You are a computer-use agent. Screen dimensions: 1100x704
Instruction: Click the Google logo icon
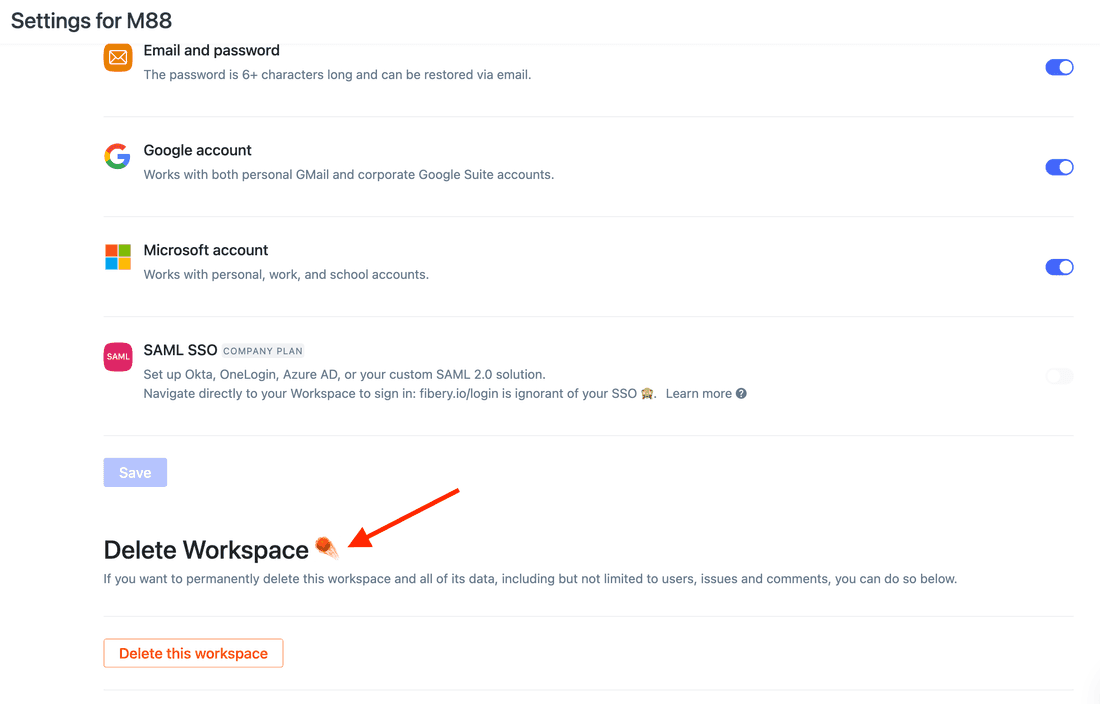click(x=118, y=157)
